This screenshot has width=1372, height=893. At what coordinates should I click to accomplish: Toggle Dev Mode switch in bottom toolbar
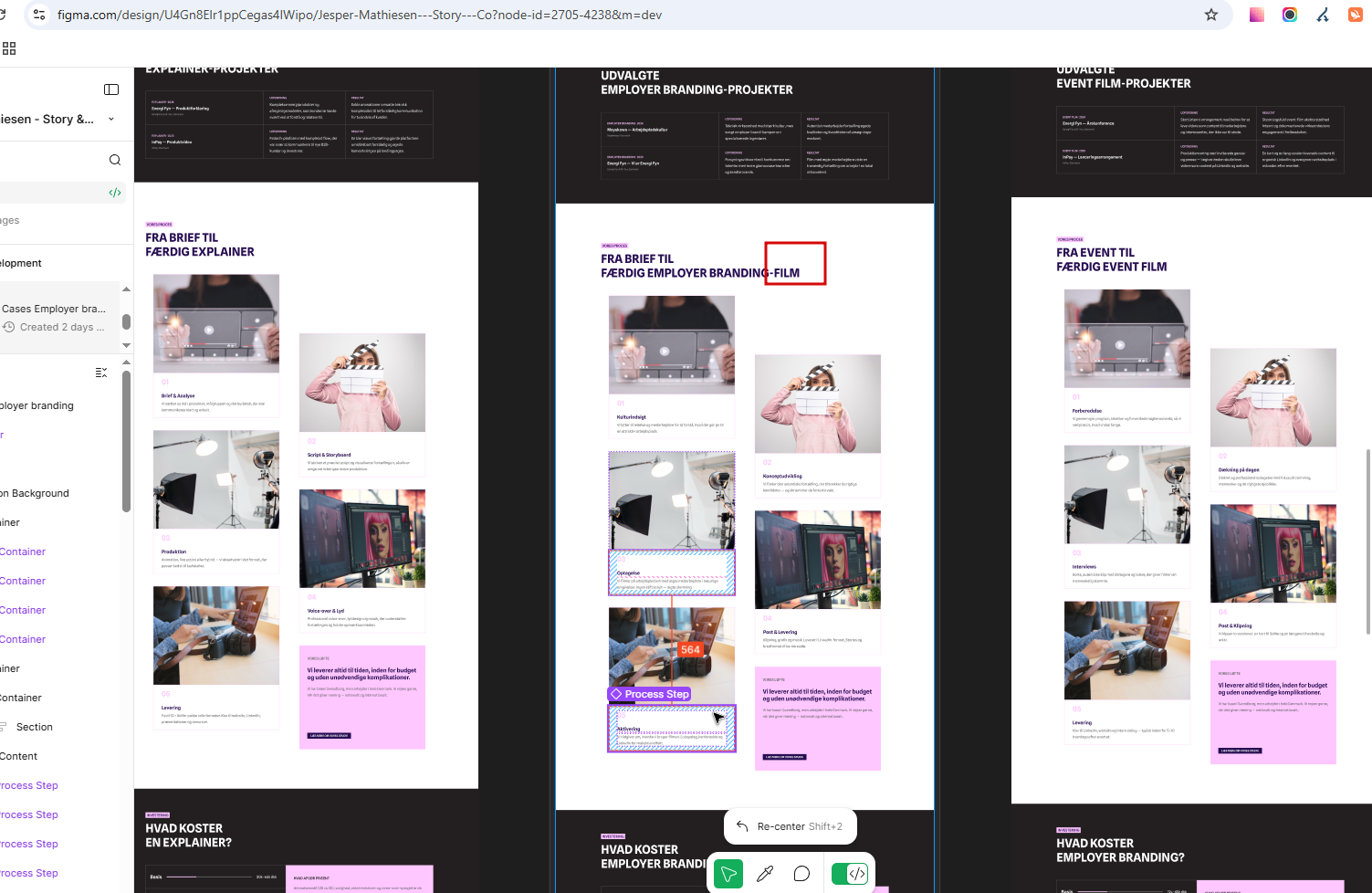coord(850,874)
